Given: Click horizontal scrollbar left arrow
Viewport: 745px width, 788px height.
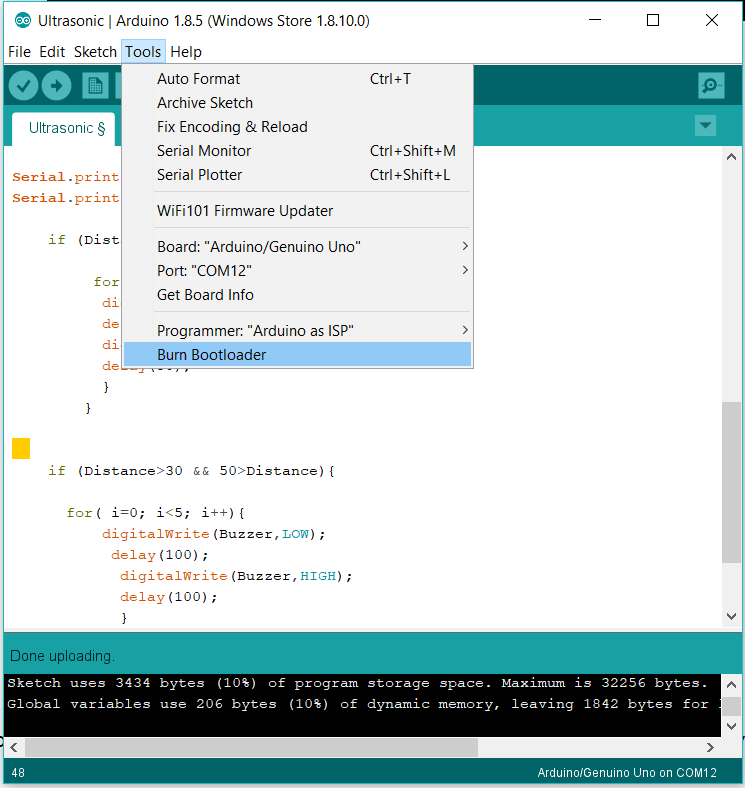Looking at the screenshot, I should tap(14, 748).
